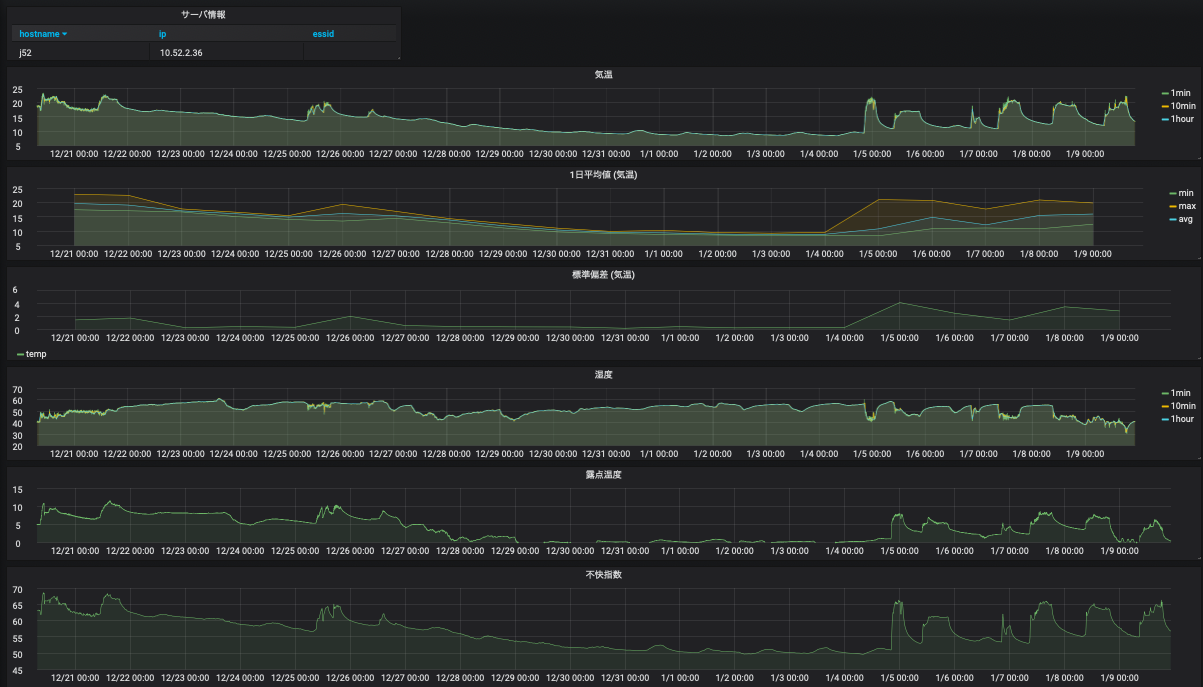Open the 湿度 panel title menu
Viewport: 1203px width, 687px height.
[603, 375]
